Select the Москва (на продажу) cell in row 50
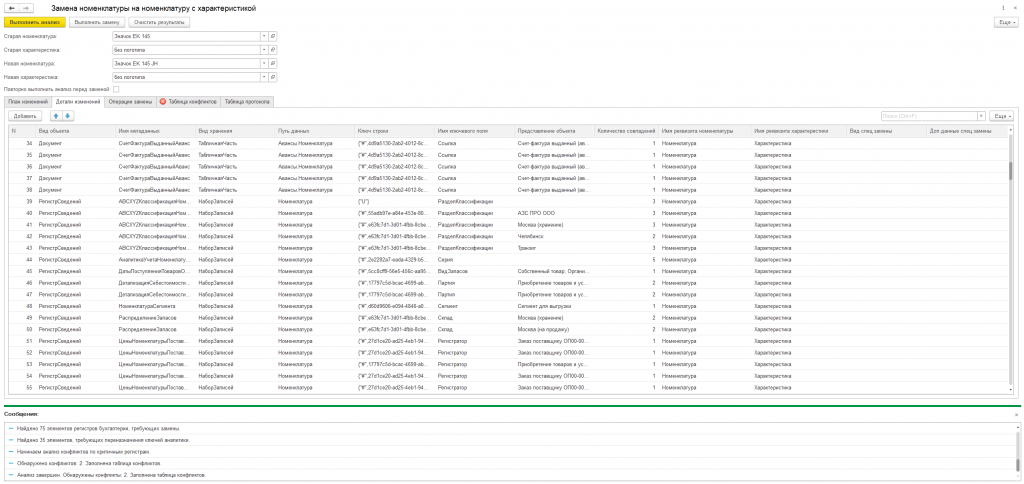Viewport: 1024px width, 484px height. (554, 329)
